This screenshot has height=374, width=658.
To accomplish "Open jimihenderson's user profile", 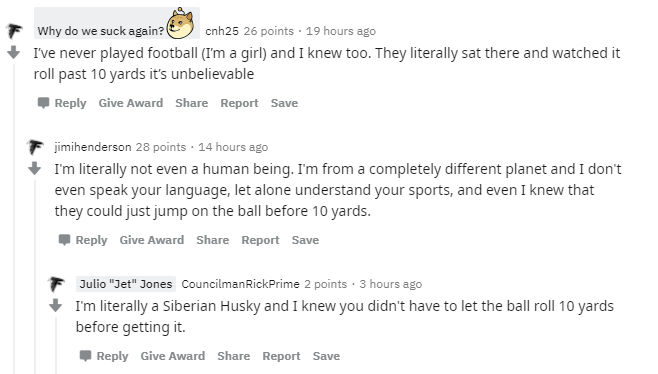I will click(x=93, y=147).
